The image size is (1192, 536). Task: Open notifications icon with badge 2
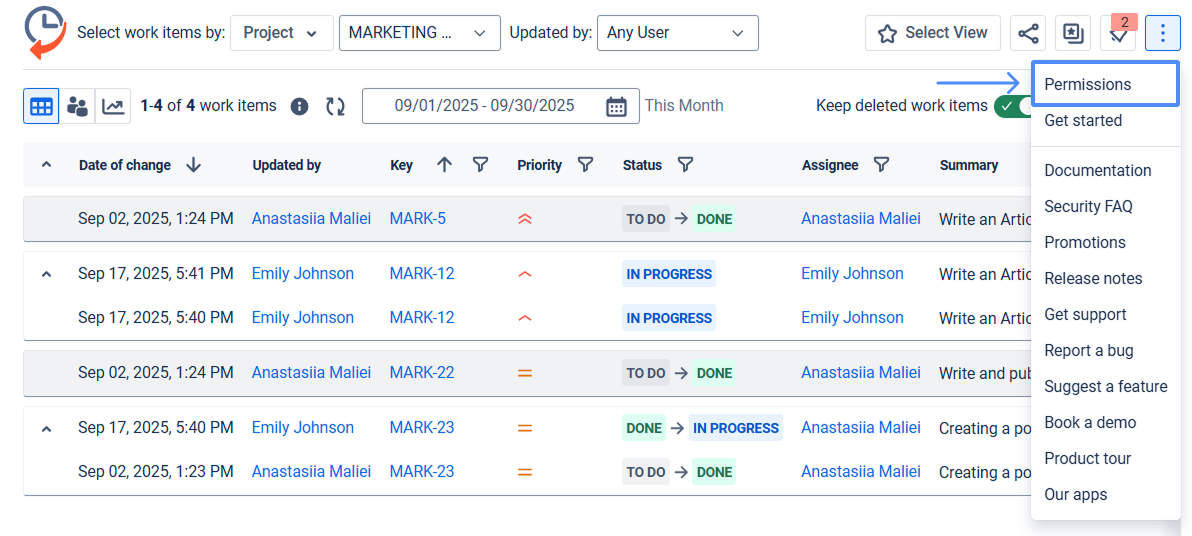pyautogui.click(x=1117, y=33)
